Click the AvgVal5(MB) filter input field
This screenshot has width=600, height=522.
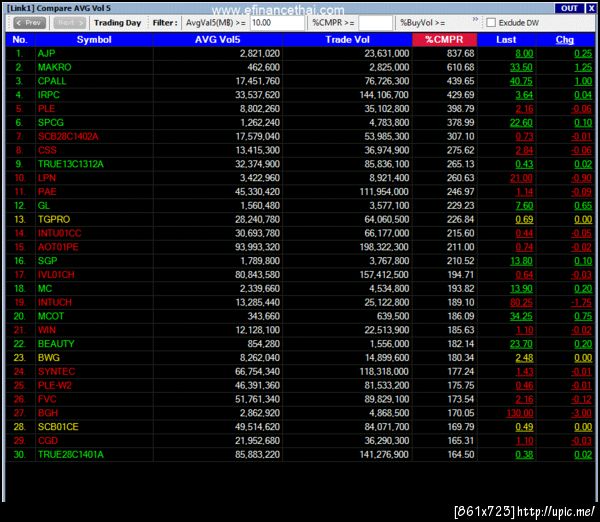[277, 23]
